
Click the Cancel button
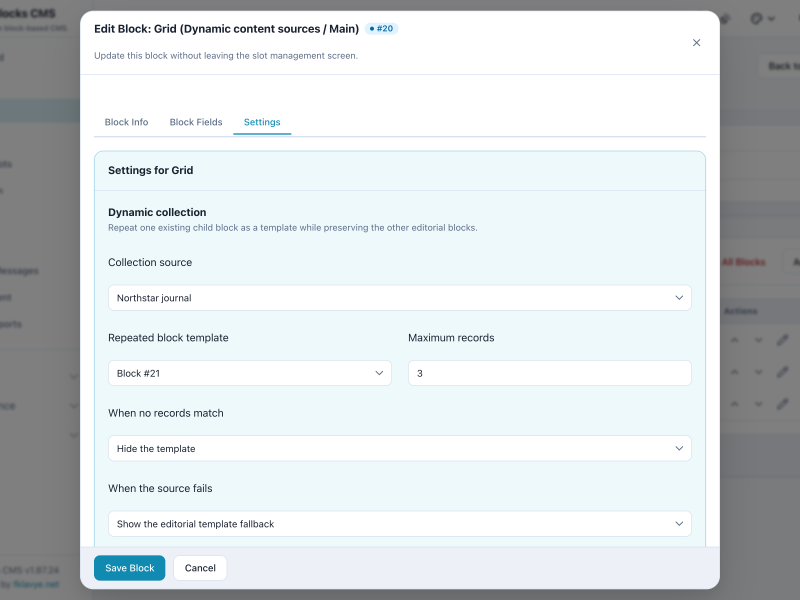(200, 568)
